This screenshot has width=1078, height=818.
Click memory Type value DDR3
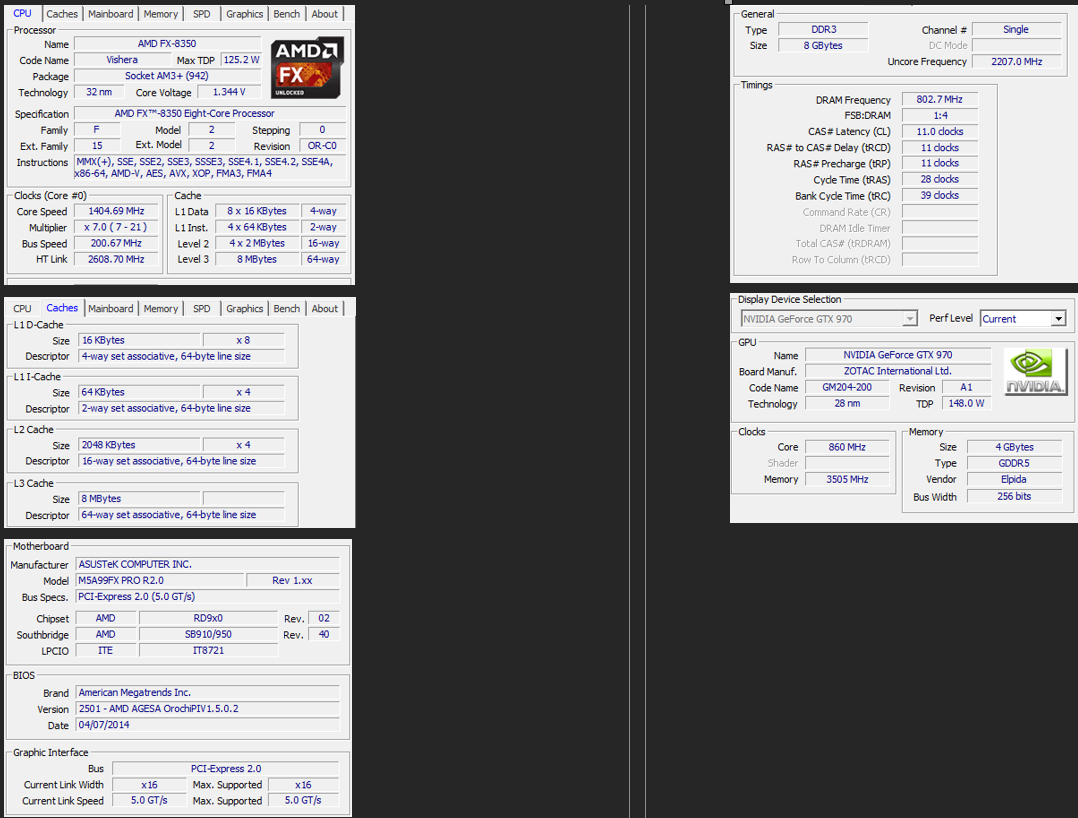coord(823,30)
